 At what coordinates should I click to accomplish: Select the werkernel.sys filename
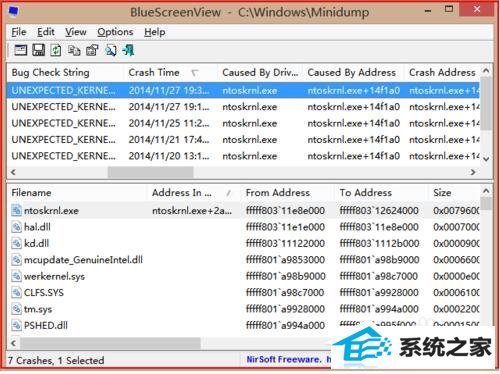[x=54, y=276]
